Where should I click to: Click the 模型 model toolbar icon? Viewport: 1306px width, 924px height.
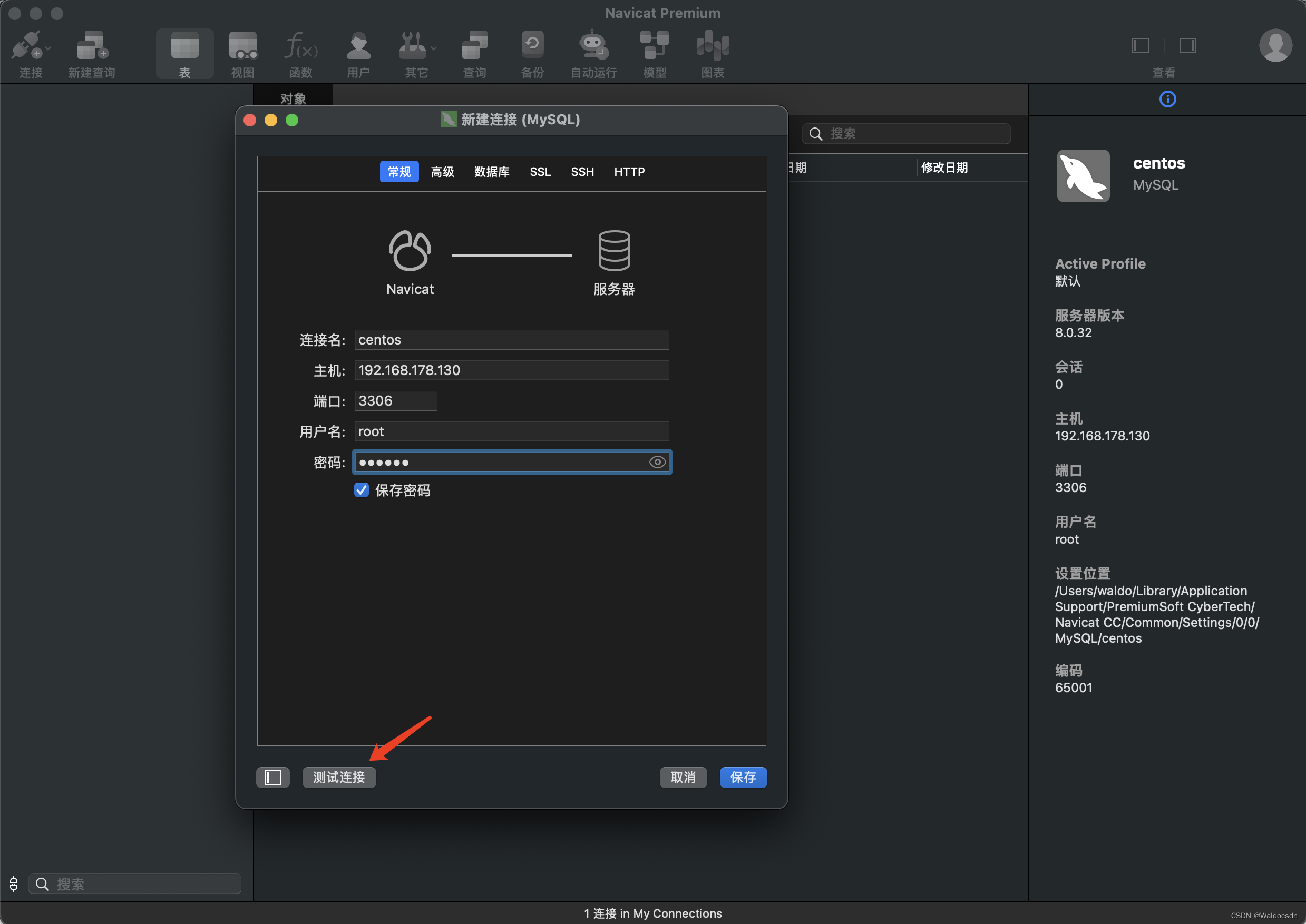(655, 45)
